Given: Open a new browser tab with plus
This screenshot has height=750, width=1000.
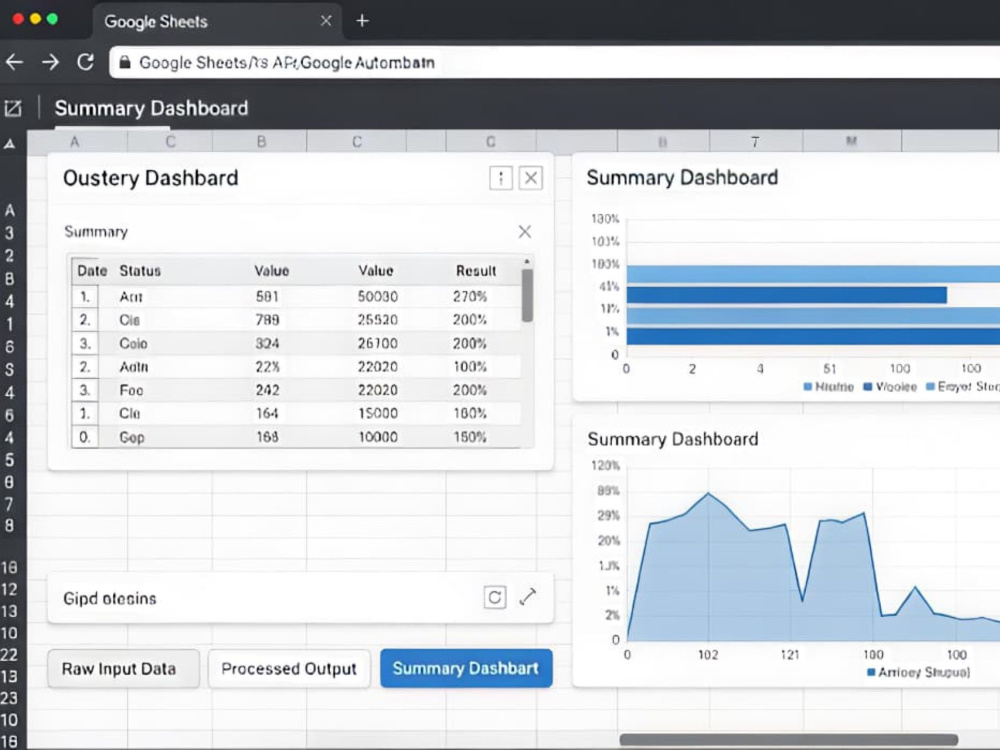Looking at the screenshot, I should pyautogui.click(x=362, y=21).
